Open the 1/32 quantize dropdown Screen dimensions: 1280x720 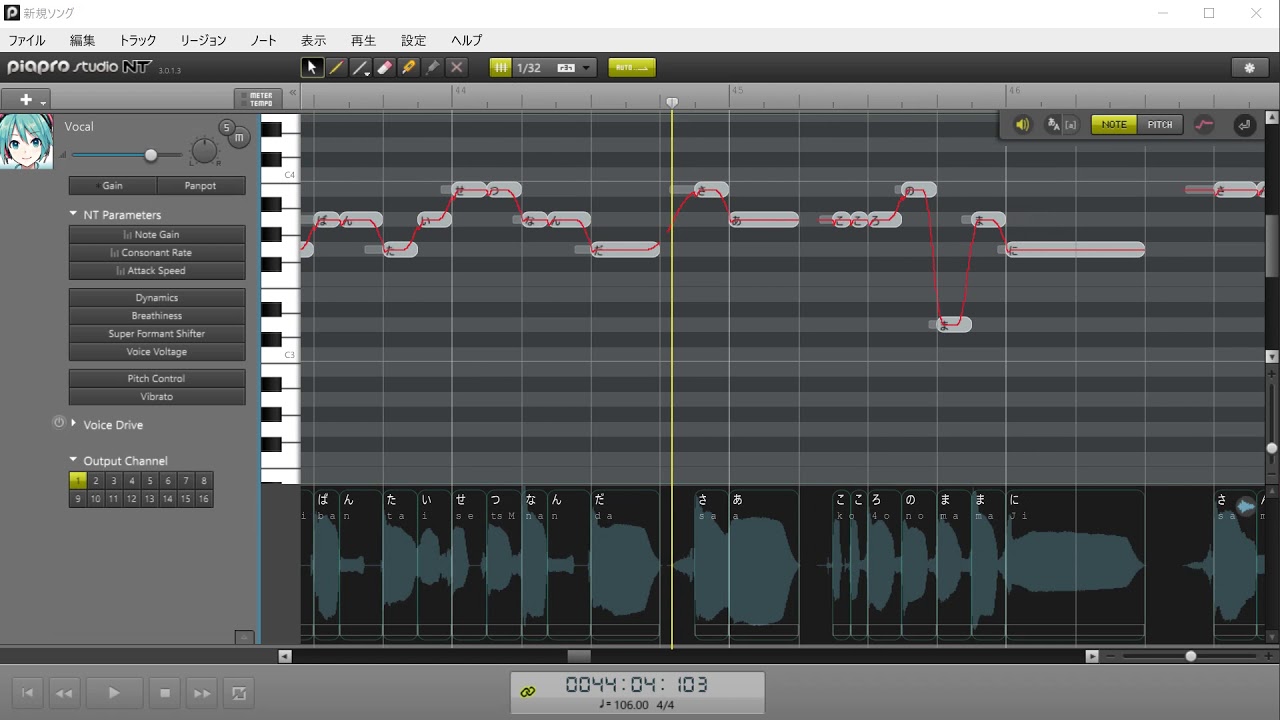[x=587, y=68]
